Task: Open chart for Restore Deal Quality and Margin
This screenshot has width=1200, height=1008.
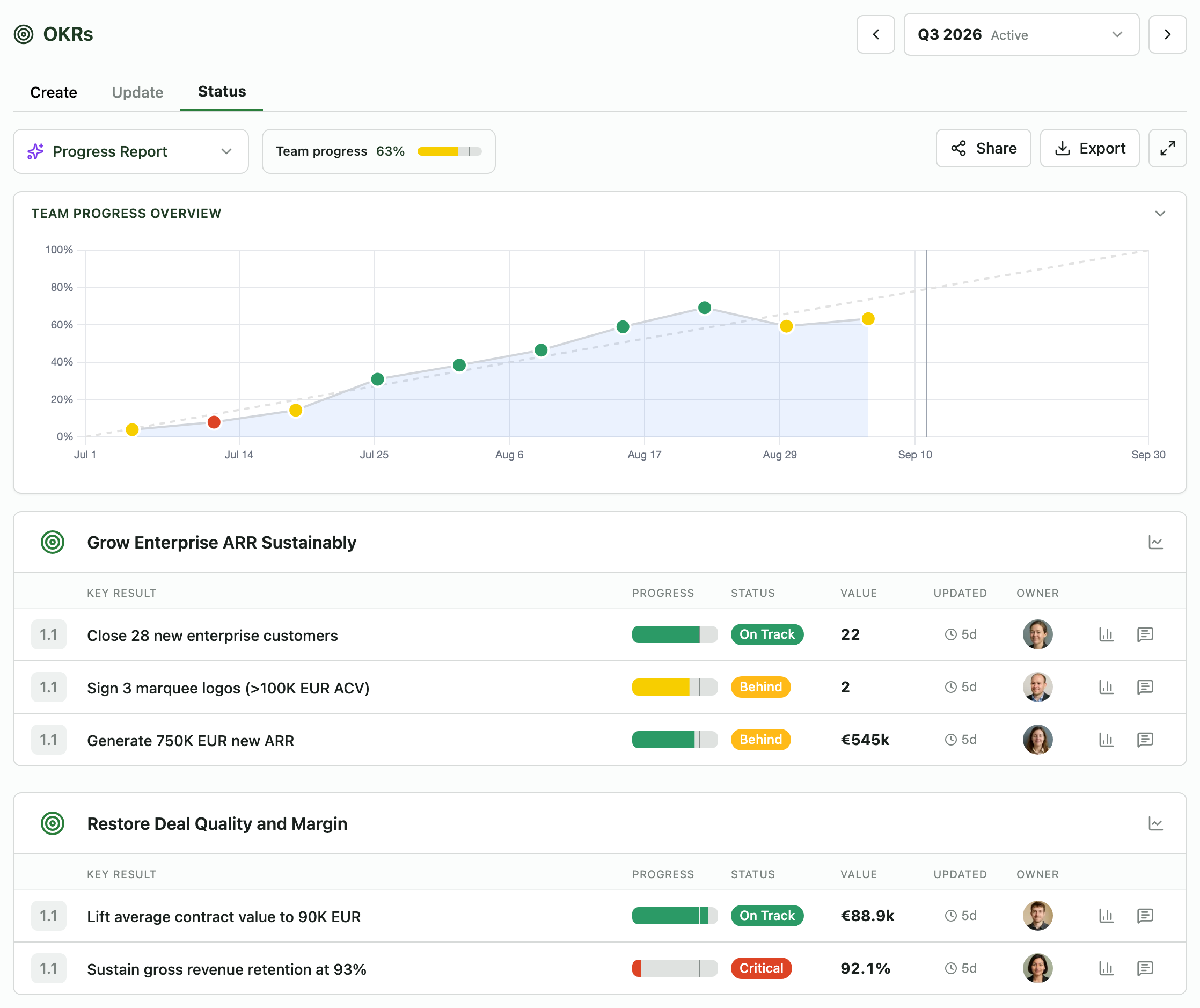Action: coord(1155,823)
